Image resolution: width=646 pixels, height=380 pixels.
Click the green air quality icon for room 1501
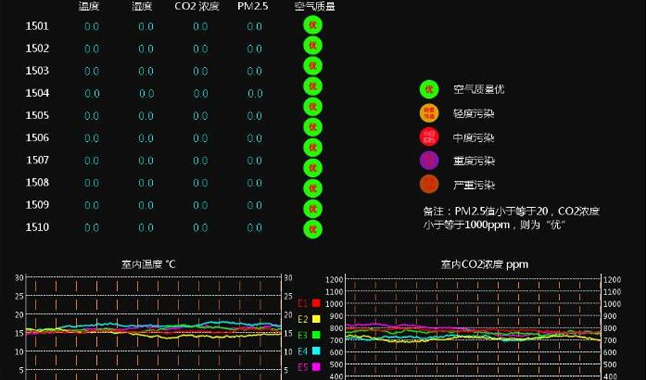(313, 25)
